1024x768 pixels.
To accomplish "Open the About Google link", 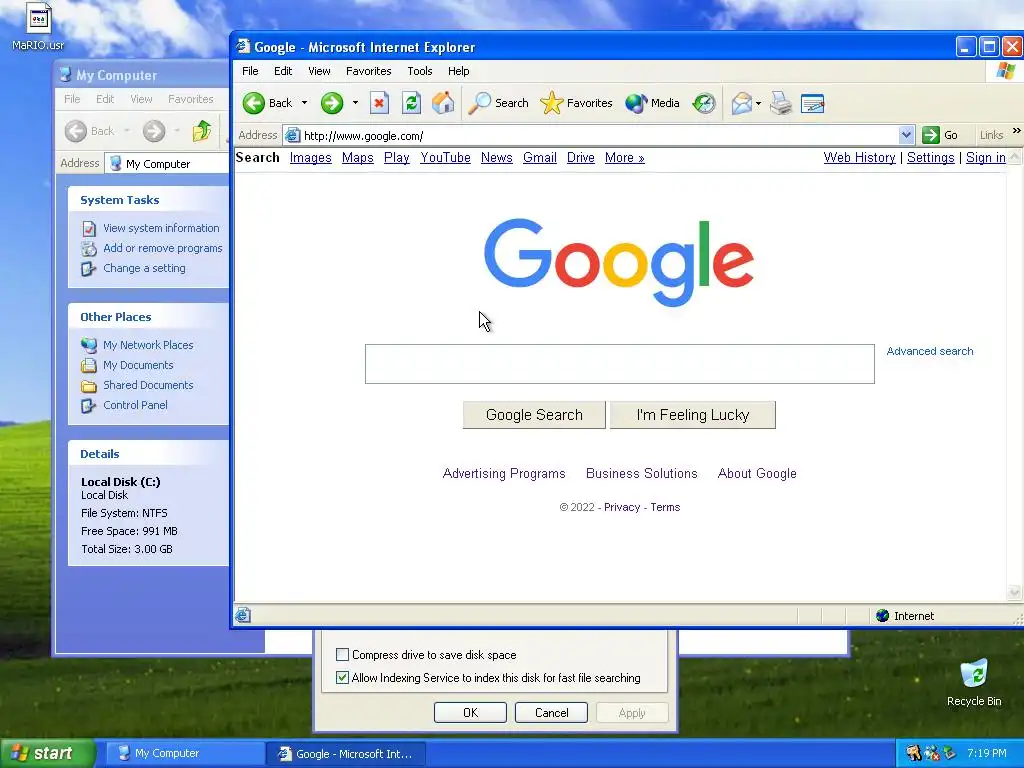I will point(757,473).
